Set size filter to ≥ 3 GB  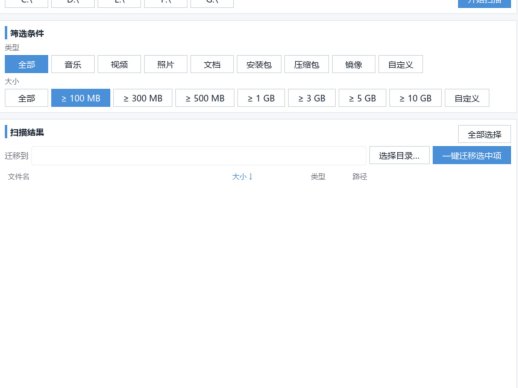[x=312, y=98]
